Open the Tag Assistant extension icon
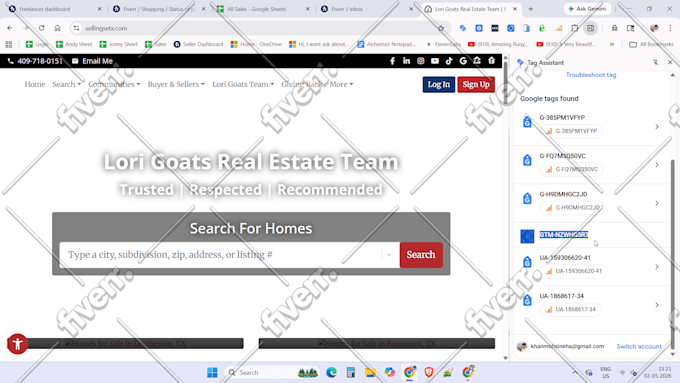The image size is (680, 383). pyautogui.click(x=463, y=28)
